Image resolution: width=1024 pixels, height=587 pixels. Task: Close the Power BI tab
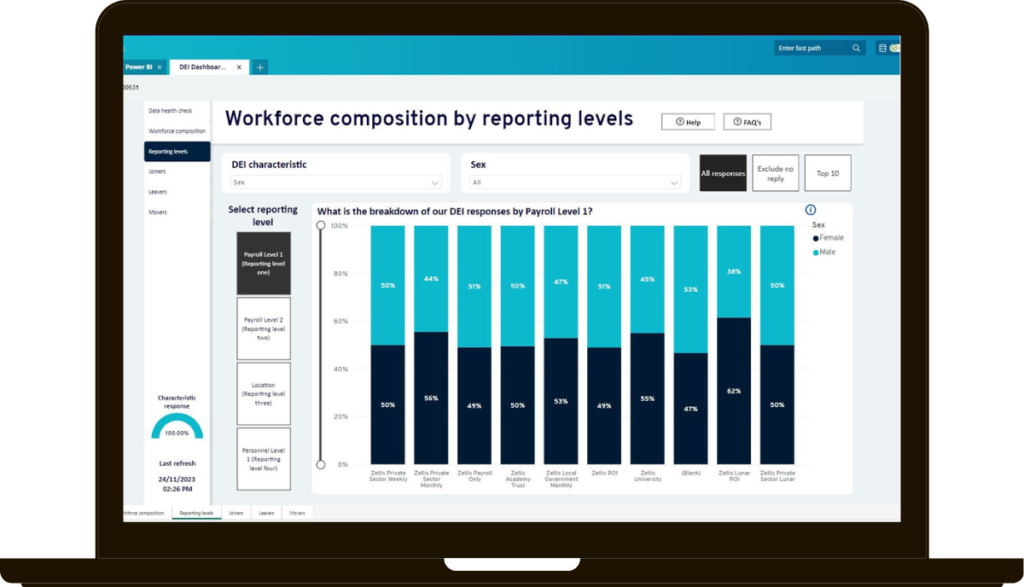(x=159, y=67)
